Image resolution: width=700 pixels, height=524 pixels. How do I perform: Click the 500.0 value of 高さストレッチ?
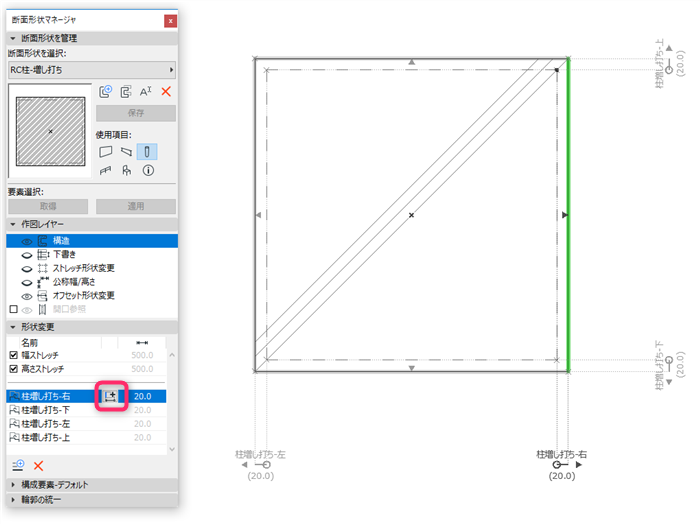click(142, 369)
